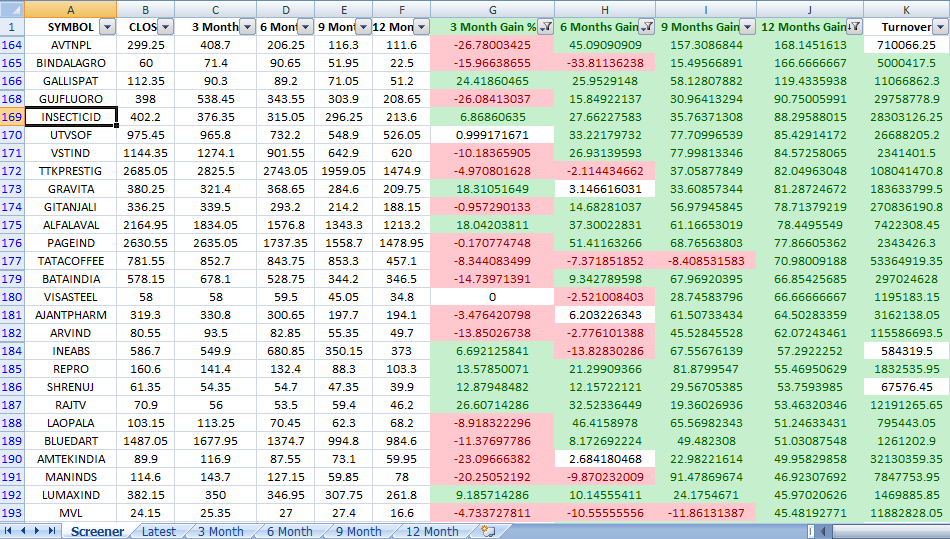Select column B header
Screen dimensions: 950x539
[x=145, y=9]
